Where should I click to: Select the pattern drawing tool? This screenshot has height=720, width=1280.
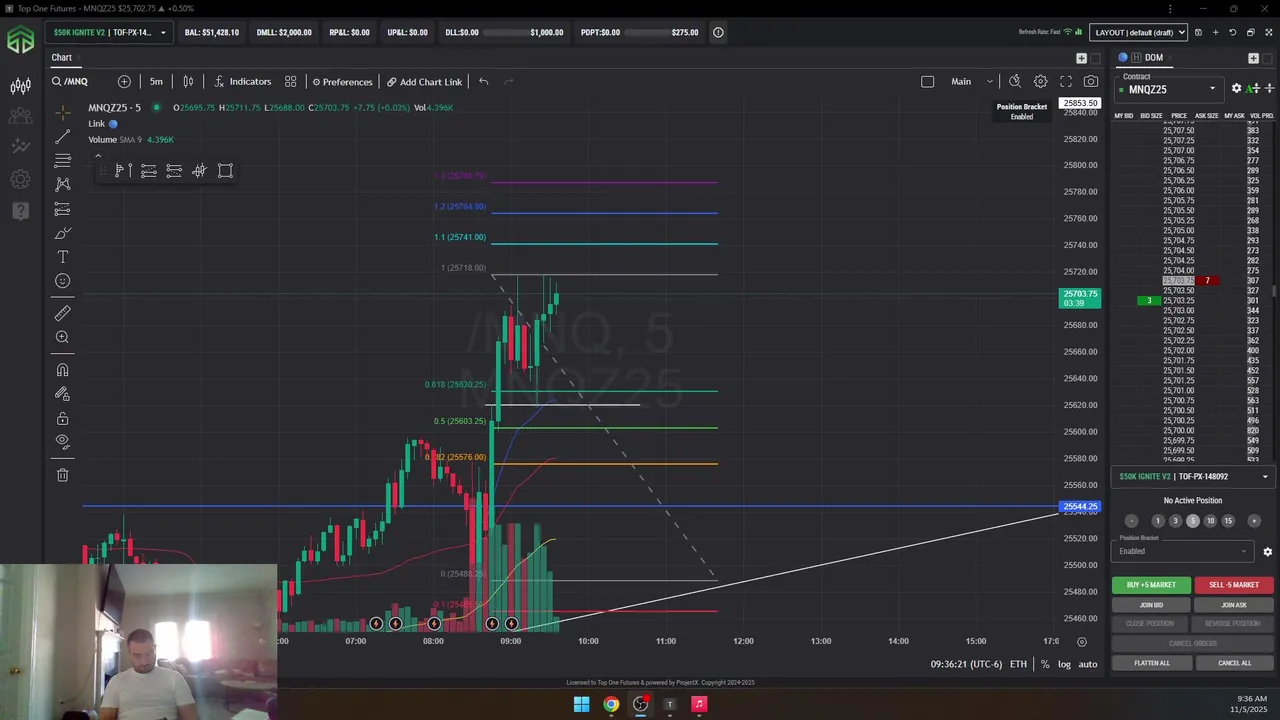[62, 184]
